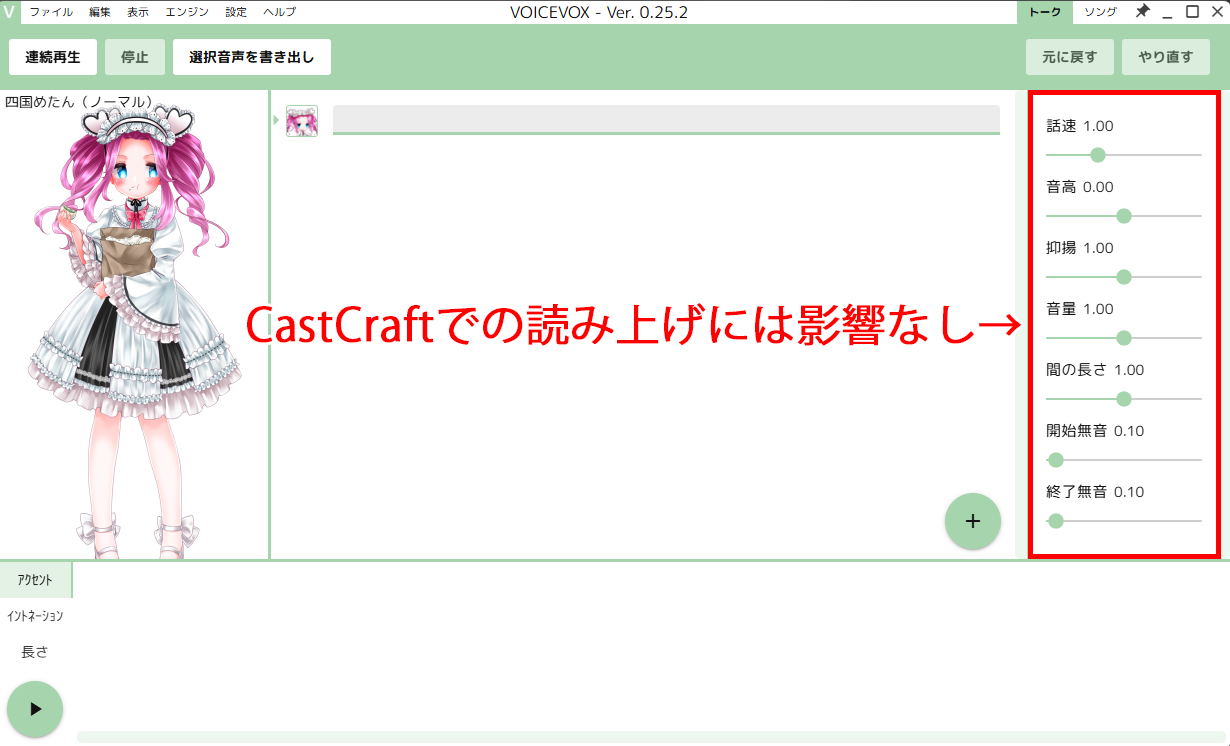
Task: Close the VOICEVOX window
Action: coord(1216,12)
